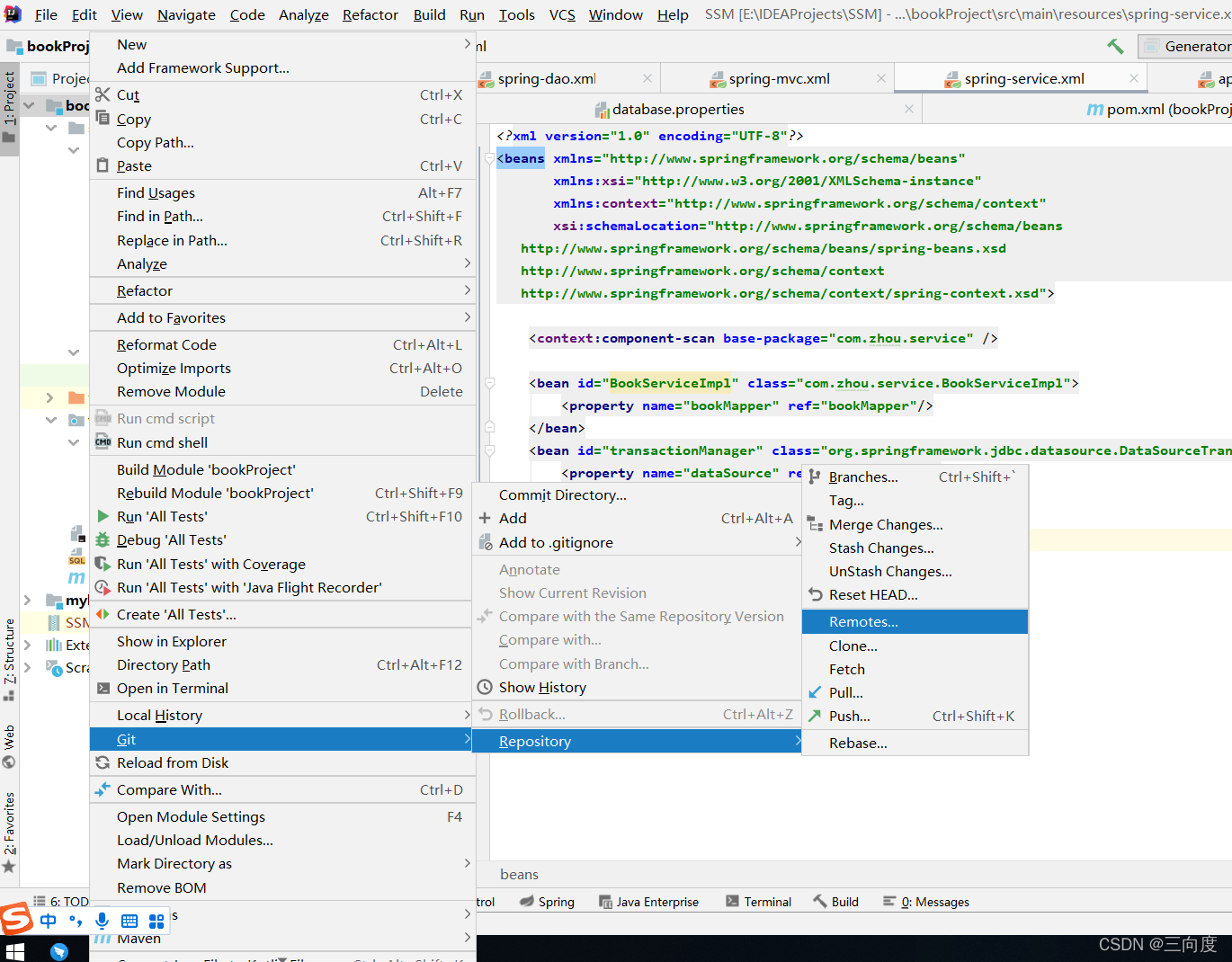Switch to spring-dao.xml tab
This screenshot has width=1232, height=962.
point(547,78)
